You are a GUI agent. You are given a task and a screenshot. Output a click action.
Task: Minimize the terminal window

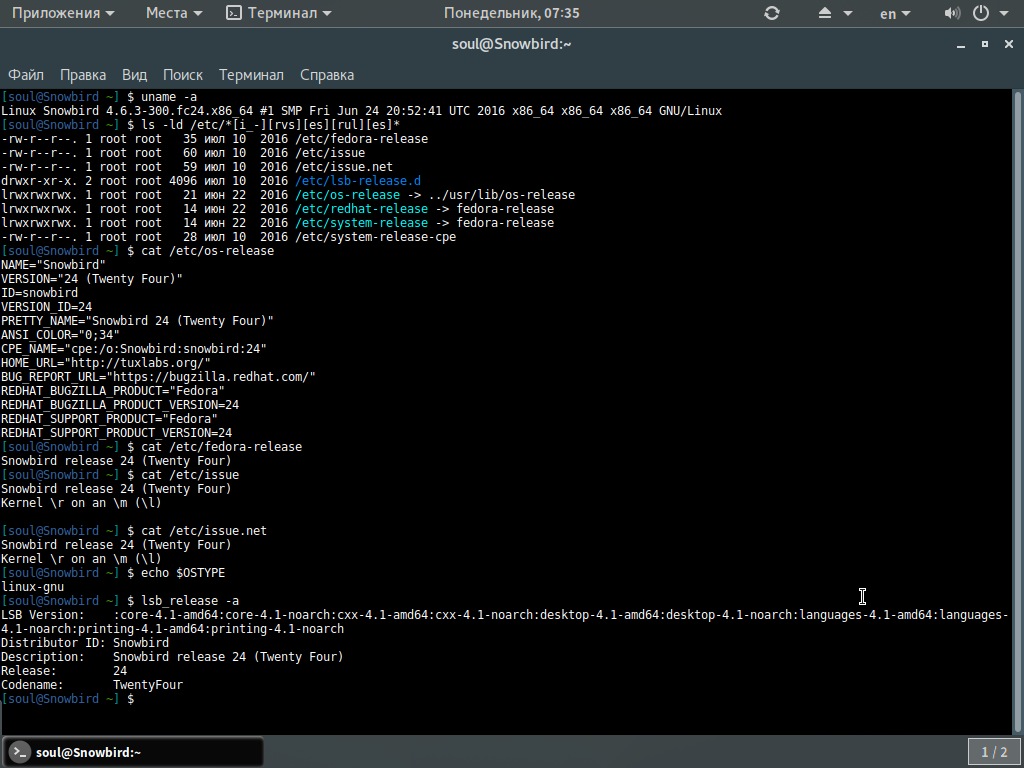click(961, 44)
